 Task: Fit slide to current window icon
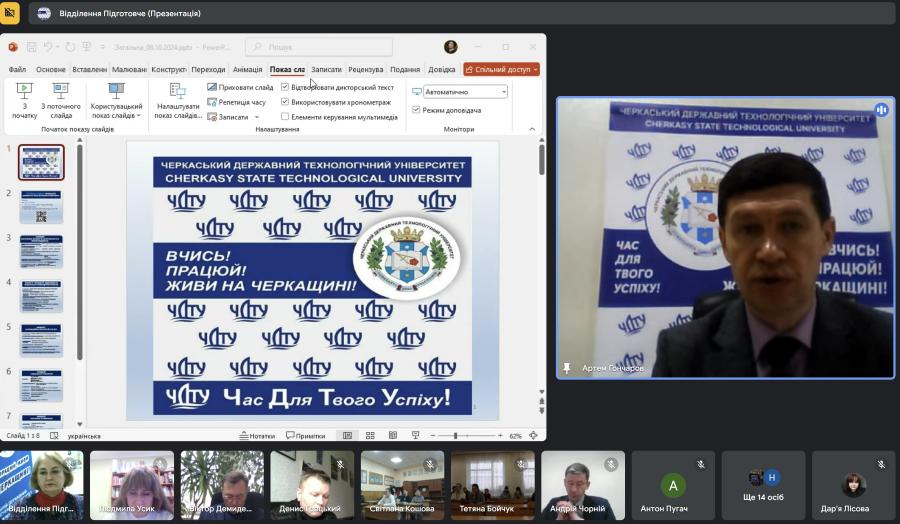(534, 436)
